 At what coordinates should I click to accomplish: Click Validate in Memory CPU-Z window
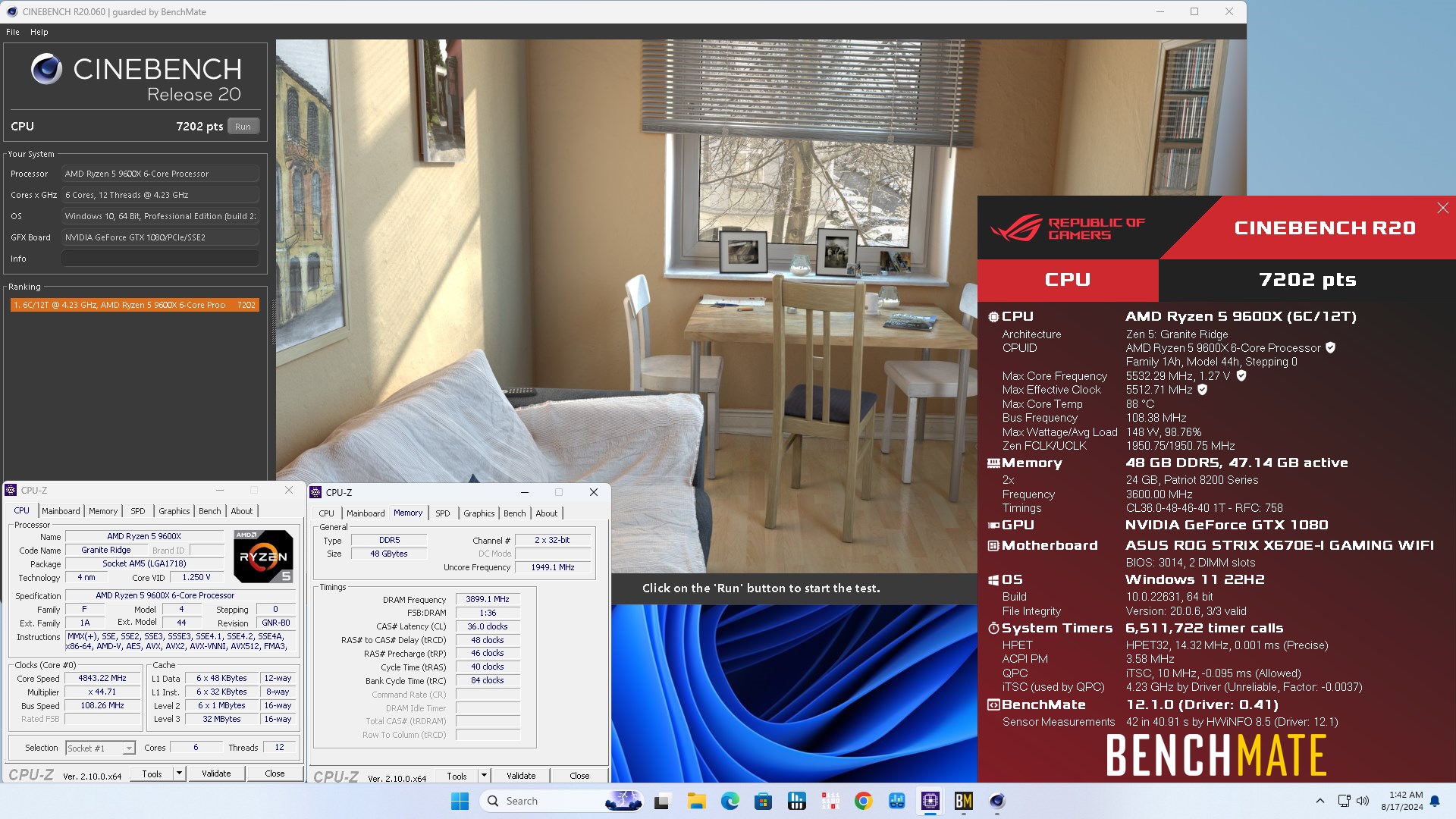521,776
